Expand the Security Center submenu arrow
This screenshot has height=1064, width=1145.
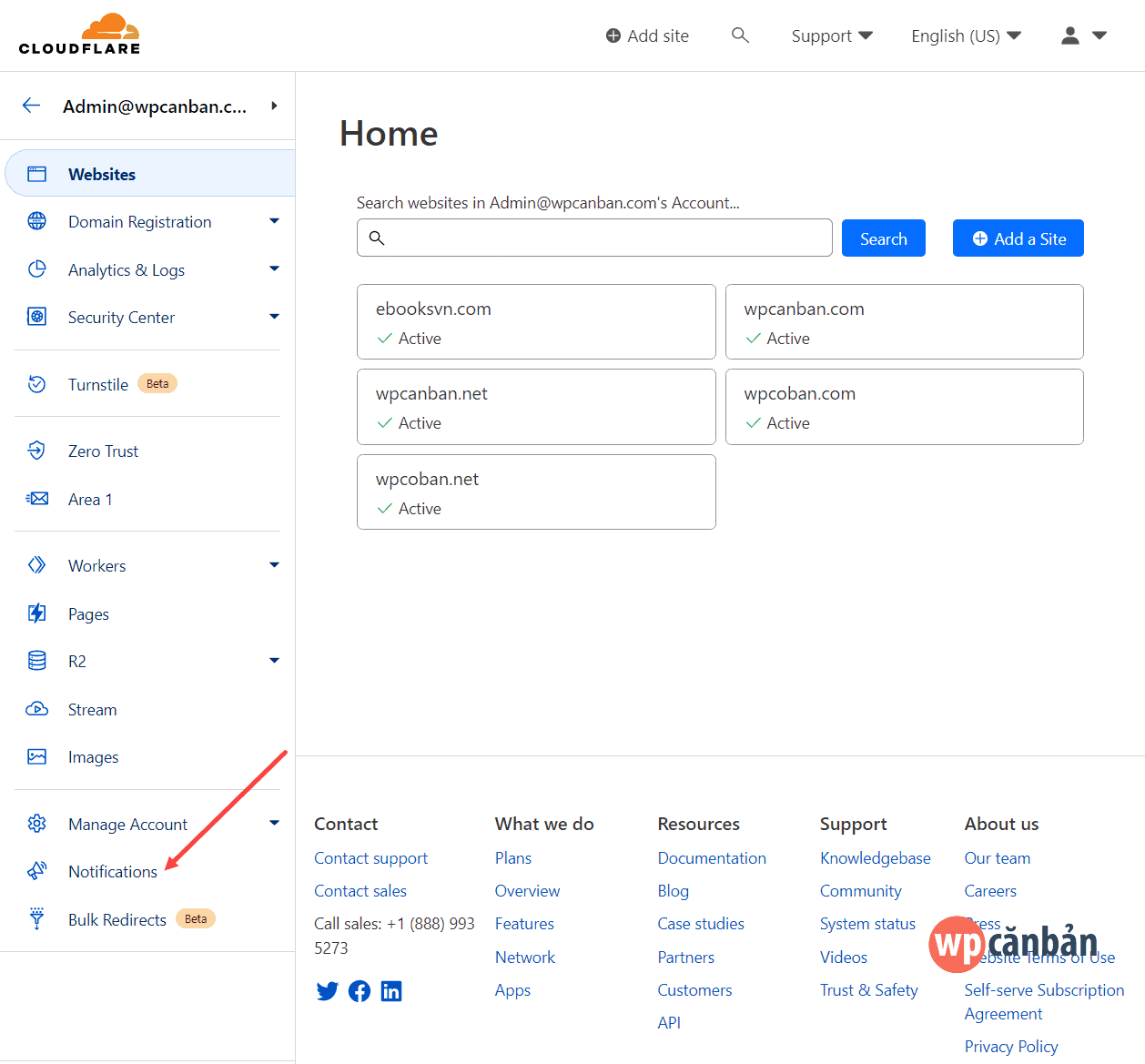(x=274, y=317)
